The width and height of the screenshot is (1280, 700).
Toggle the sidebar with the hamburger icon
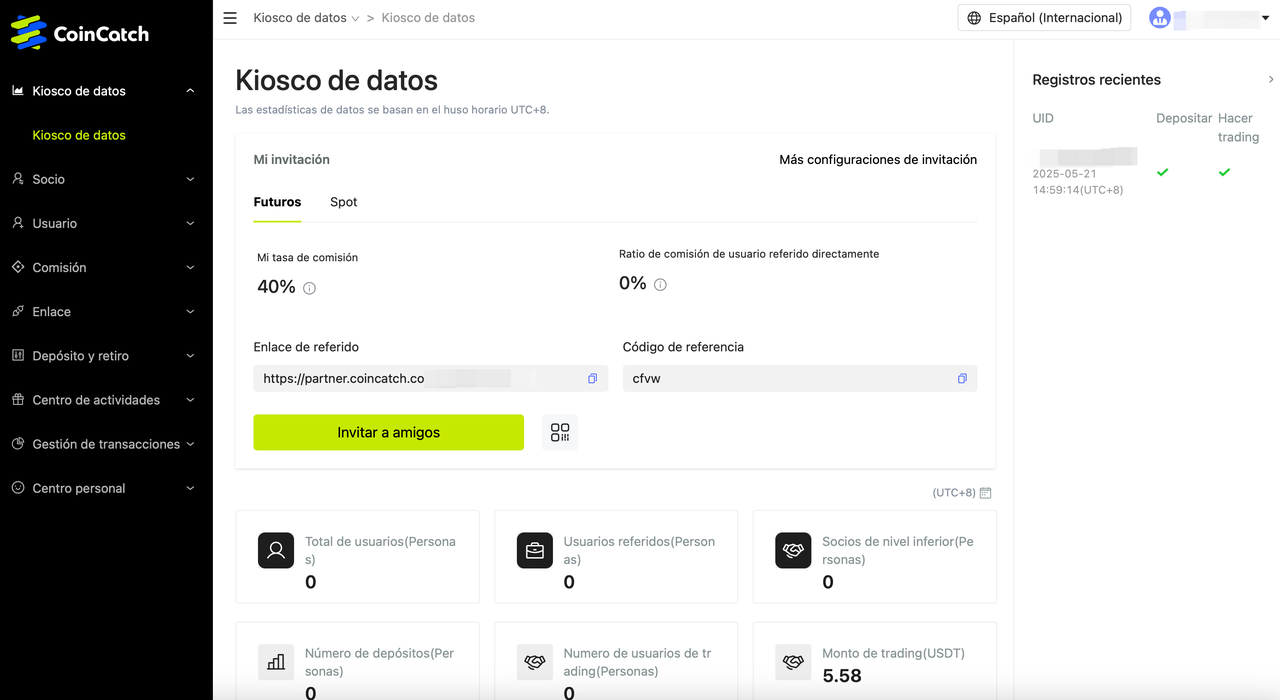tap(229, 17)
